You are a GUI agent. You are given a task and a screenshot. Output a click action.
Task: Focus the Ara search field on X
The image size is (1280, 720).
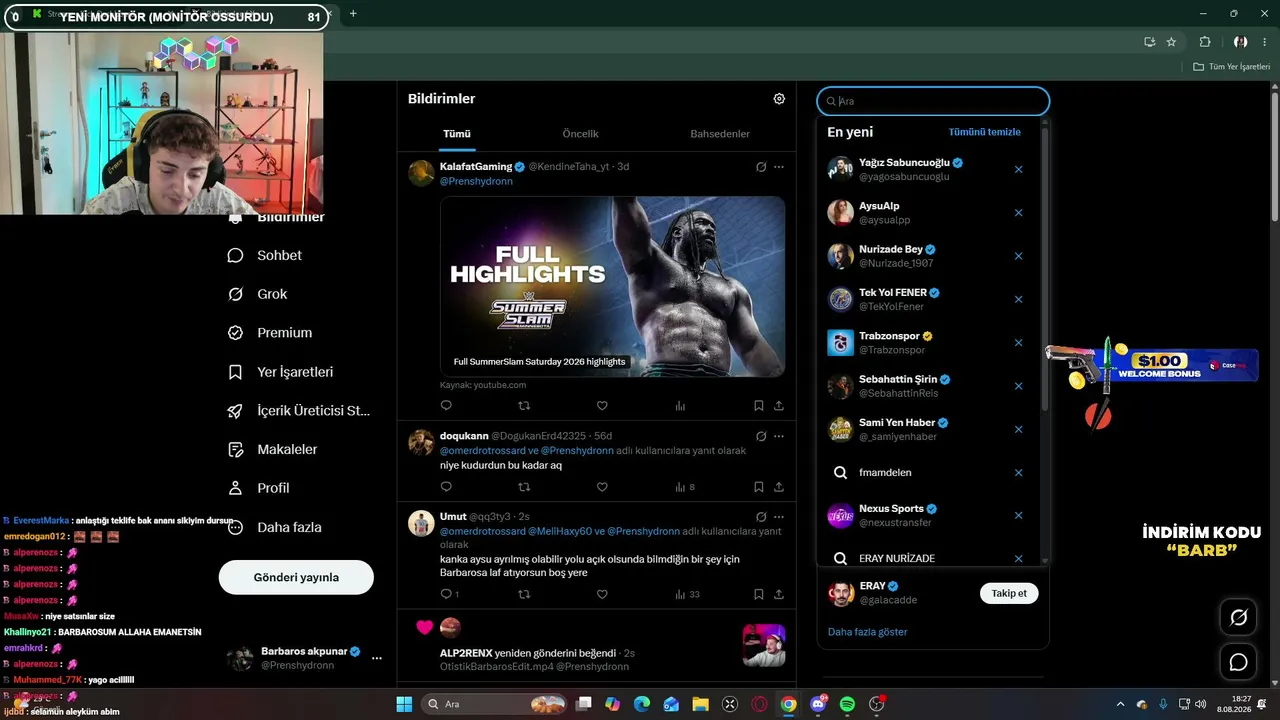pos(933,101)
